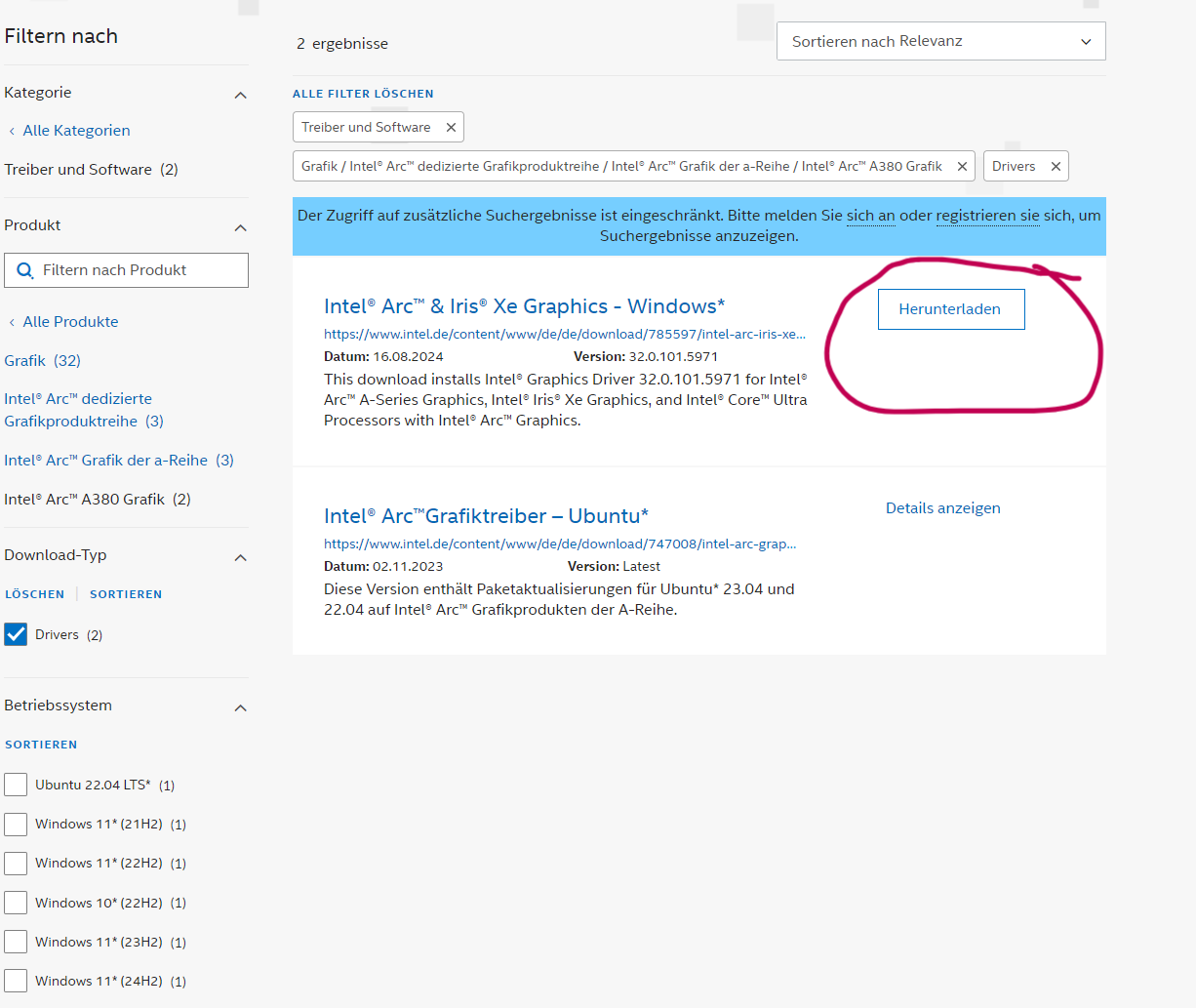The image size is (1196, 1008).
Task: Click SORTIEREN under Betriebssystem
Action: tap(41, 745)
